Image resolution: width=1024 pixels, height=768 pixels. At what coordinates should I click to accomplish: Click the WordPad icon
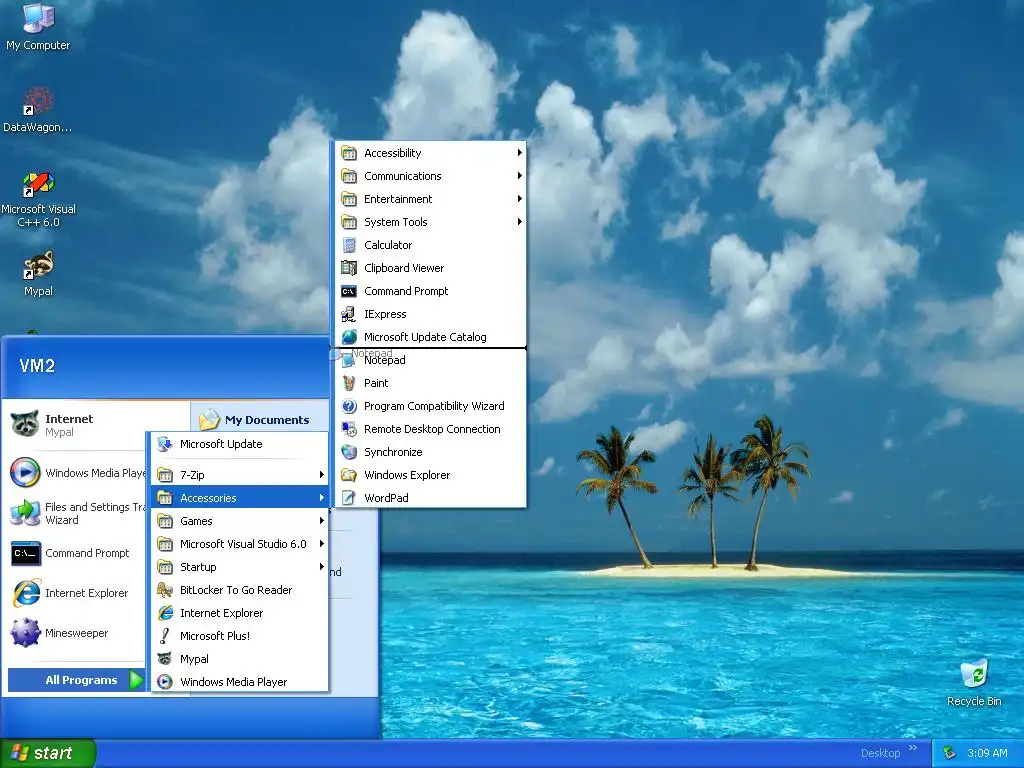coord(349,498)
